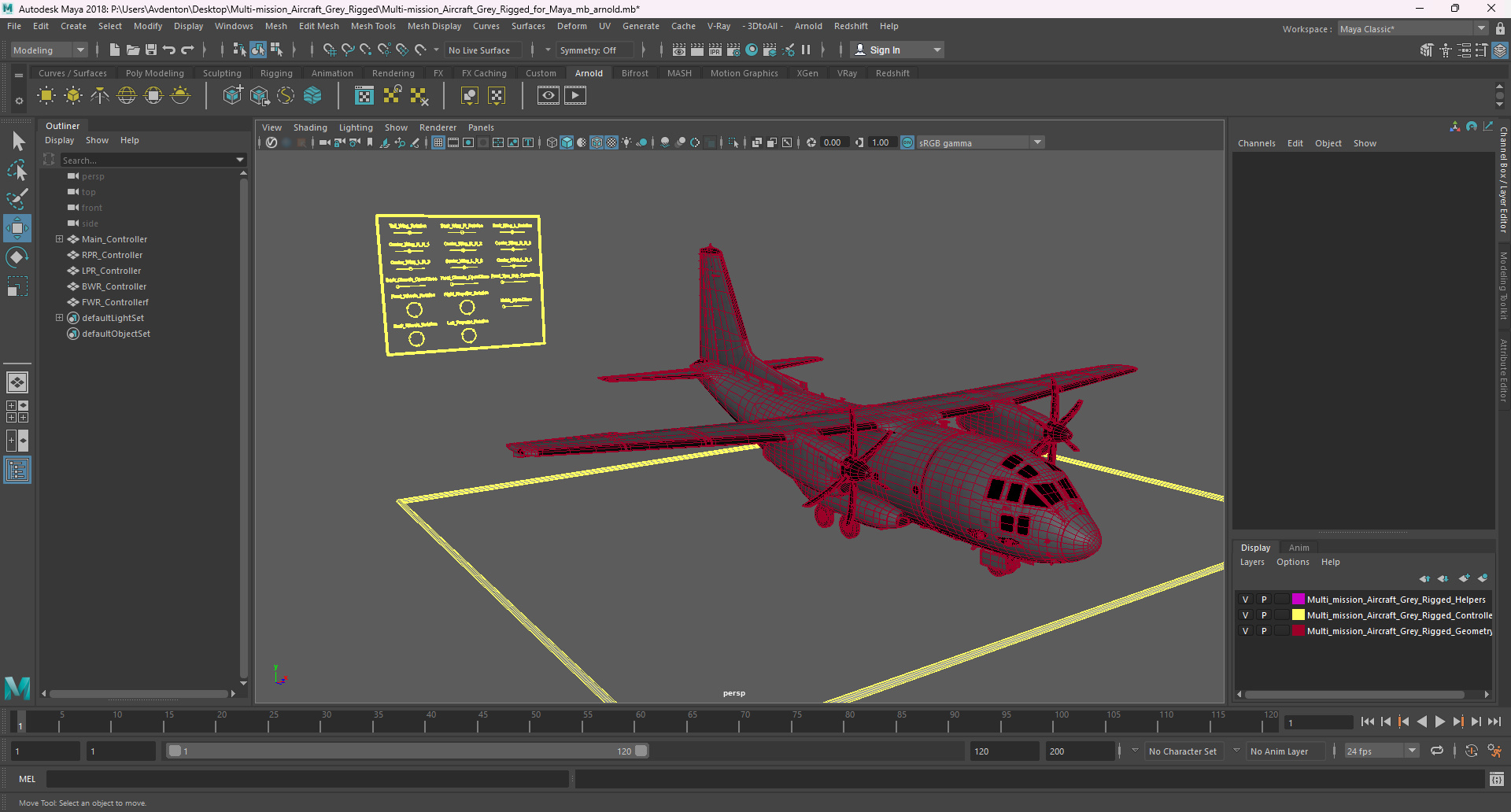Expand the defaultLightSet node
Screen dimensions: 1511x812
pyautogui.click(x=59, y=318)
